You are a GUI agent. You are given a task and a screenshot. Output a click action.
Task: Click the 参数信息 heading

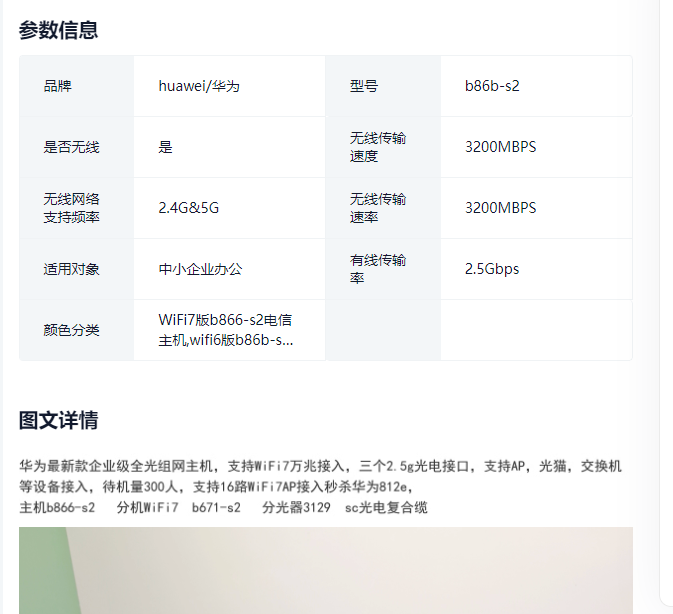tap(58, 30)
